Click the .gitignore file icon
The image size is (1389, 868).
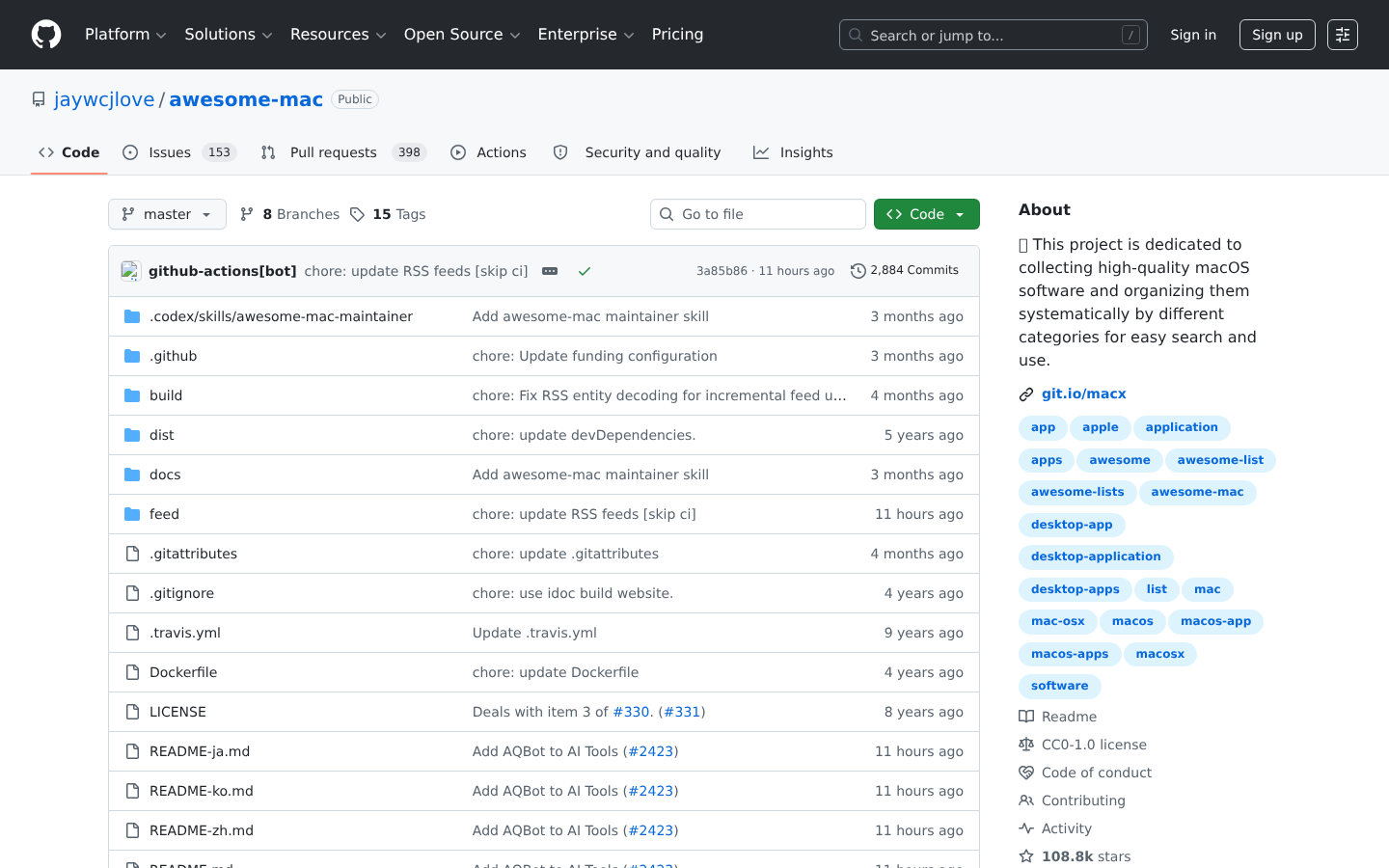point(132,593)
